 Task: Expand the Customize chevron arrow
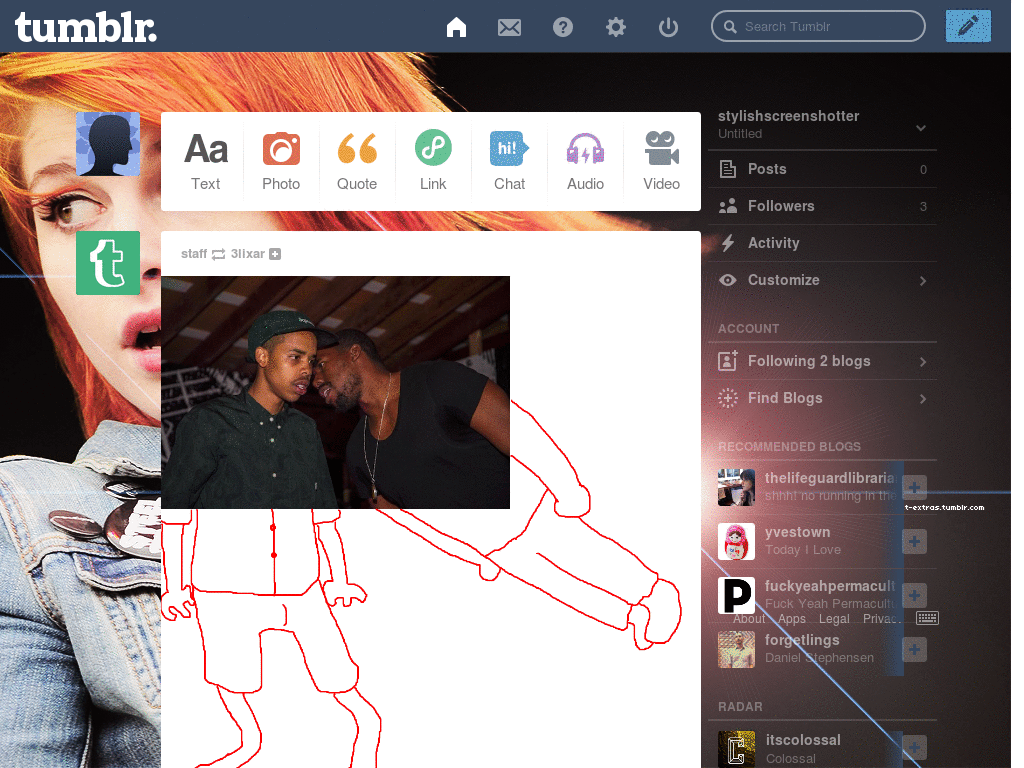click(x=923, y=280)
